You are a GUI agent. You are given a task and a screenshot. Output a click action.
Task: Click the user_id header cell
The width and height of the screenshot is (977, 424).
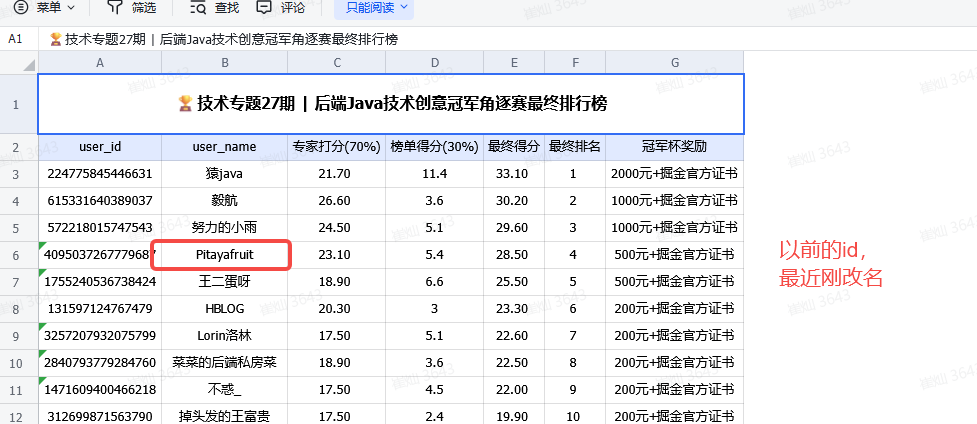(x=100, y=147)
